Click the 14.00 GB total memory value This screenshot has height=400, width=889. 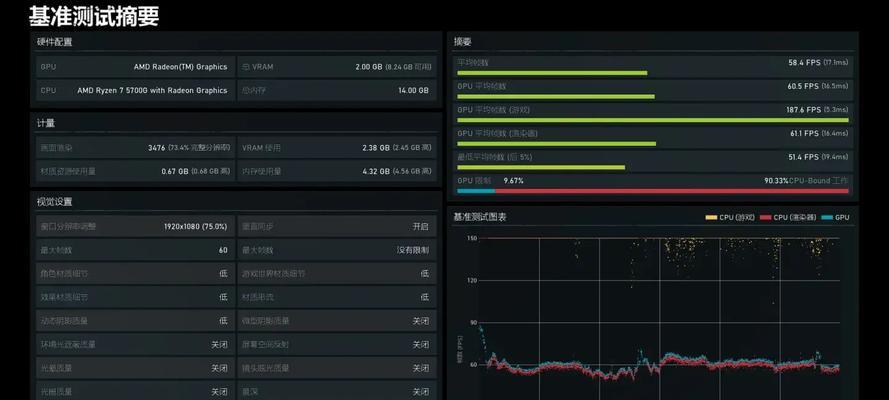tap(413, 91)
